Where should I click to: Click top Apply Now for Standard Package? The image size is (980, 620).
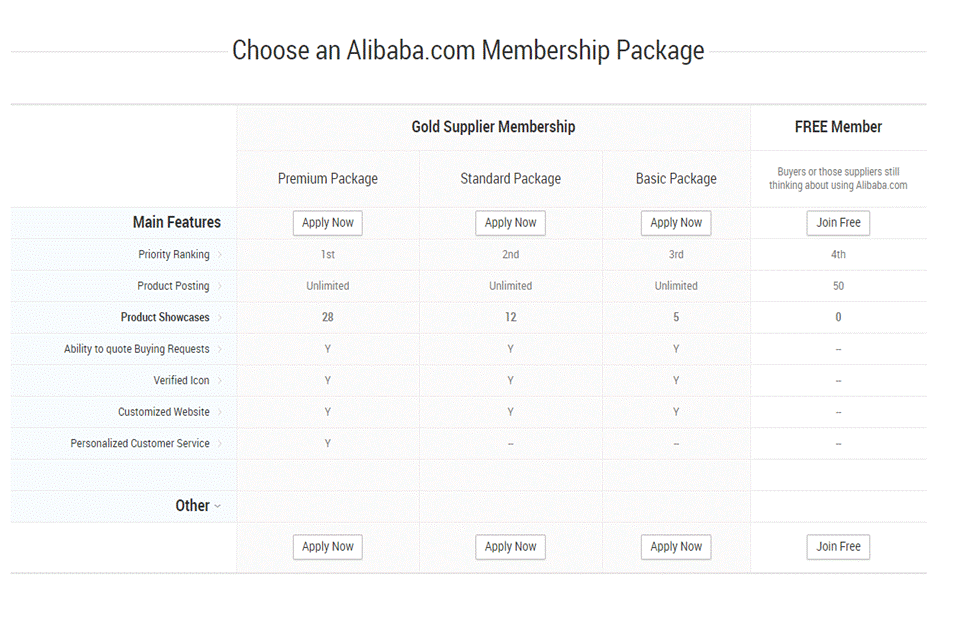(510, 223)
